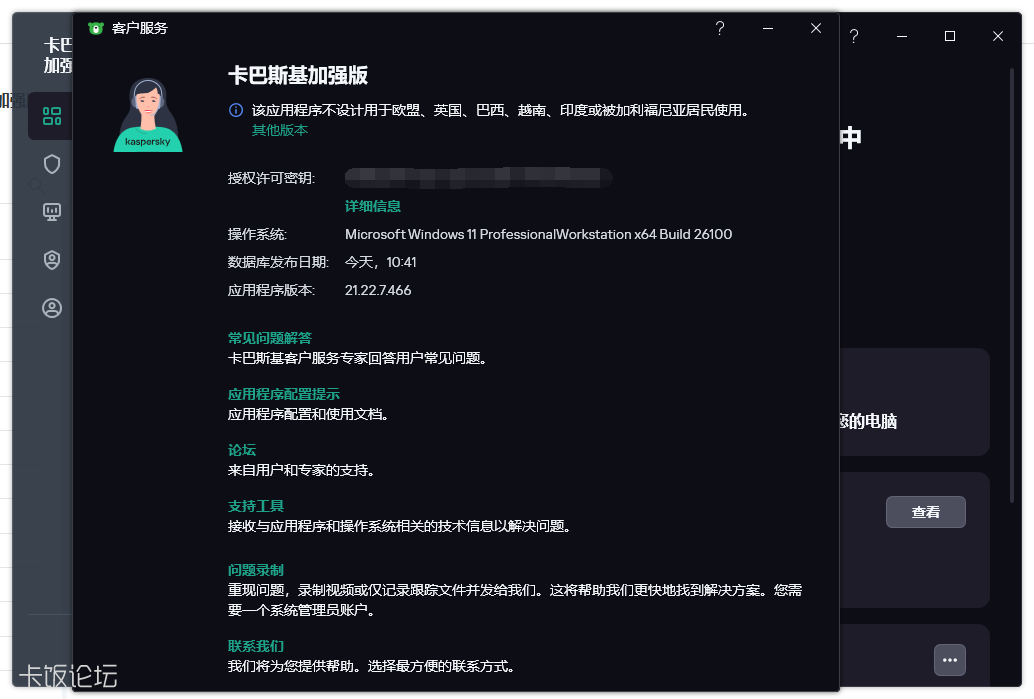1034x699 pixels.
Task: Open the 论坛 link
Action: click(241, 450)
